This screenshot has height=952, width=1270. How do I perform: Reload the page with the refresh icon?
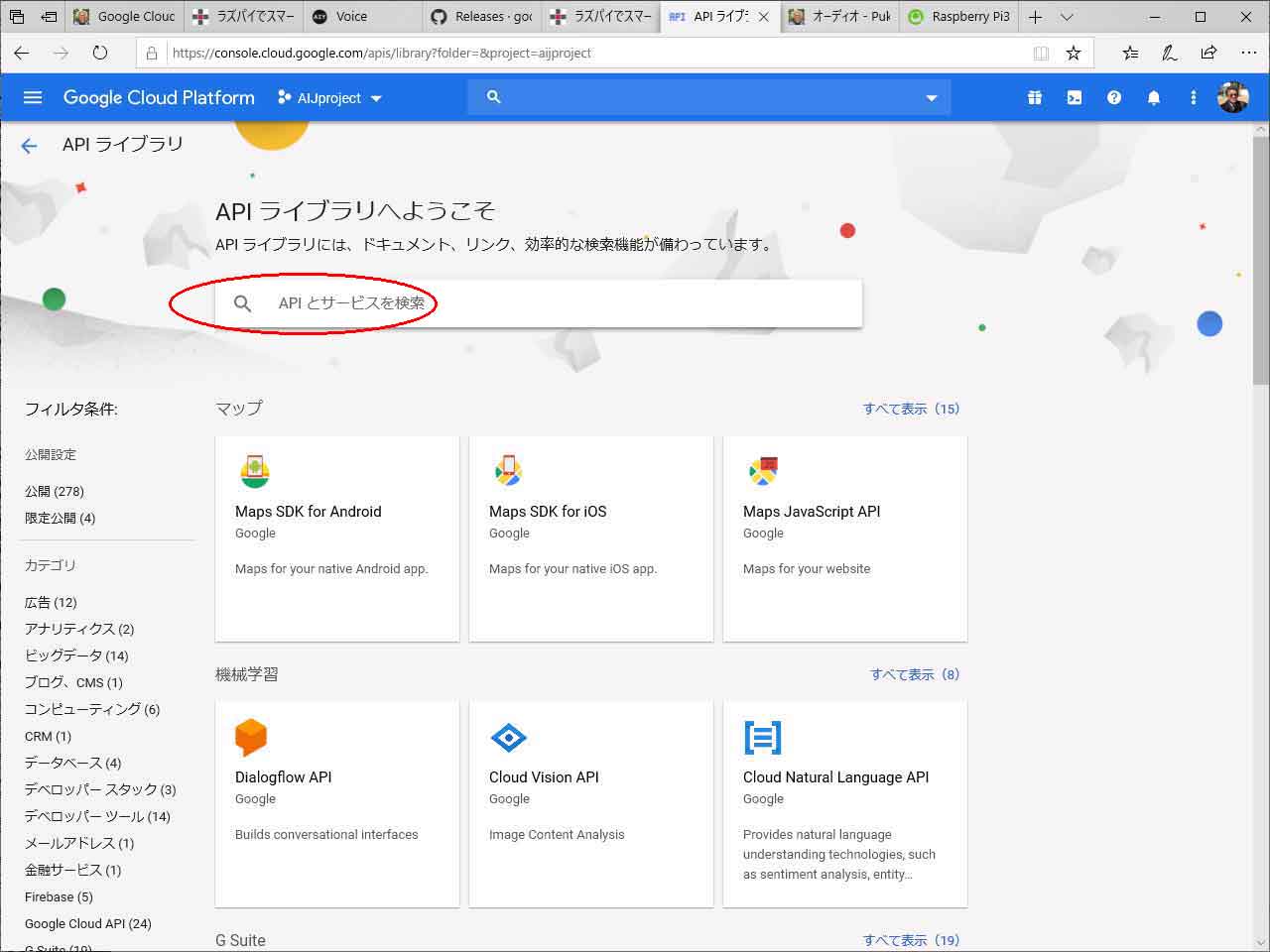[99, 53]
